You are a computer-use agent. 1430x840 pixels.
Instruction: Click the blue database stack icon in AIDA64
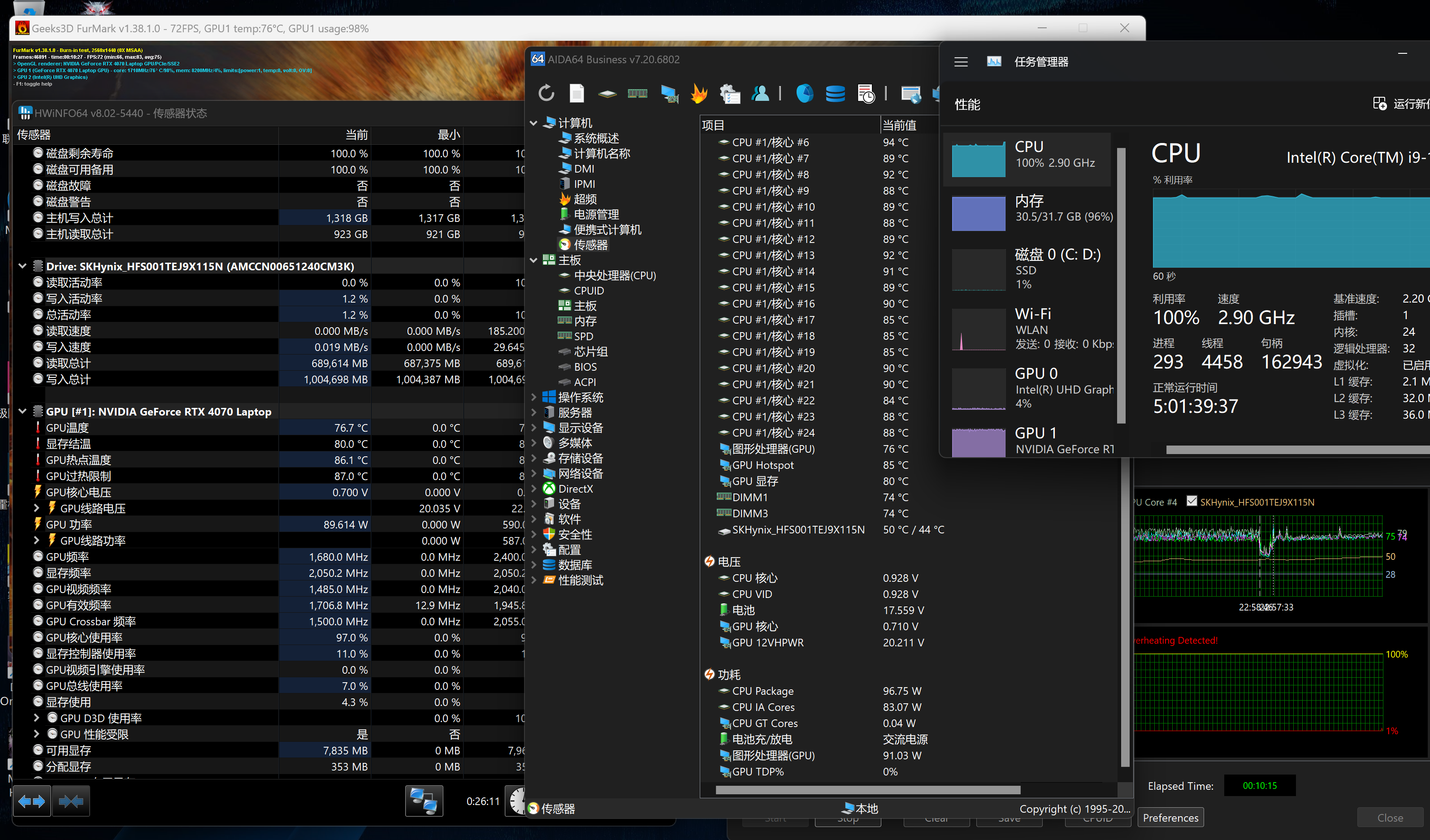click(x=835, y=93)
